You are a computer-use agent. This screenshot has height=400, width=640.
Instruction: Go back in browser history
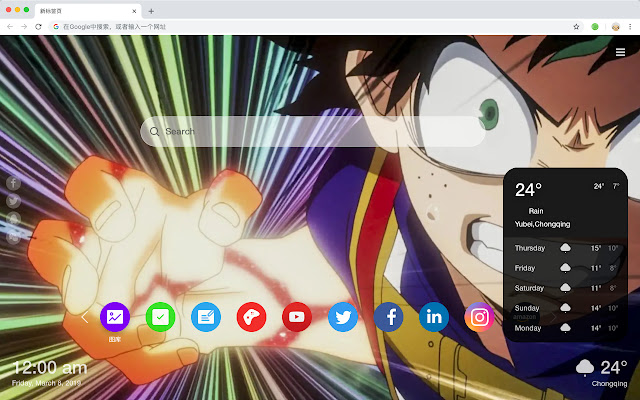click(10, 27)
